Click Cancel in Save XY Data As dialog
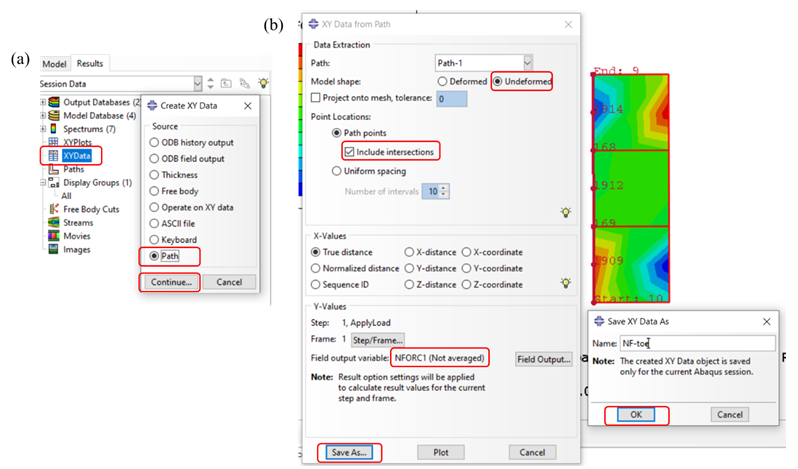 point(730,415)
